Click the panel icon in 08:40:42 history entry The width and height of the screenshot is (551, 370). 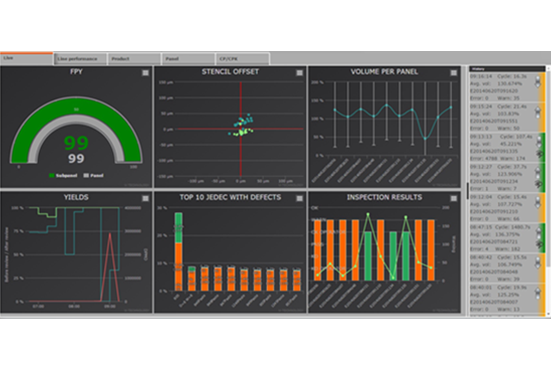pyautogui.click(x=538, y=263)
